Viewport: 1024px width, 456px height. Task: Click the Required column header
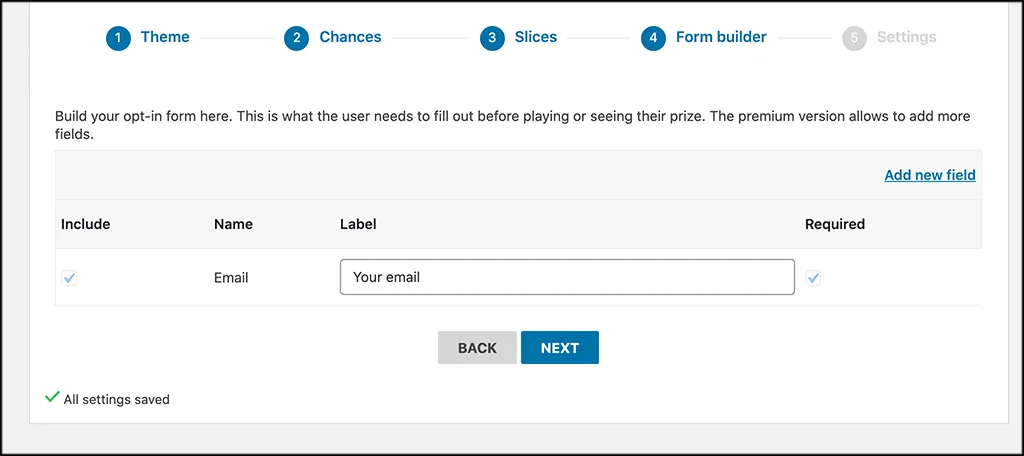point(835,224)
